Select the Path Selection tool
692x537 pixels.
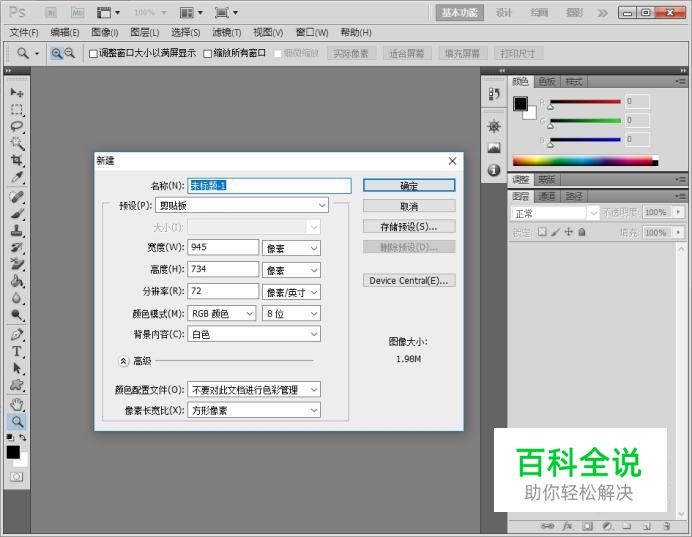17,368
